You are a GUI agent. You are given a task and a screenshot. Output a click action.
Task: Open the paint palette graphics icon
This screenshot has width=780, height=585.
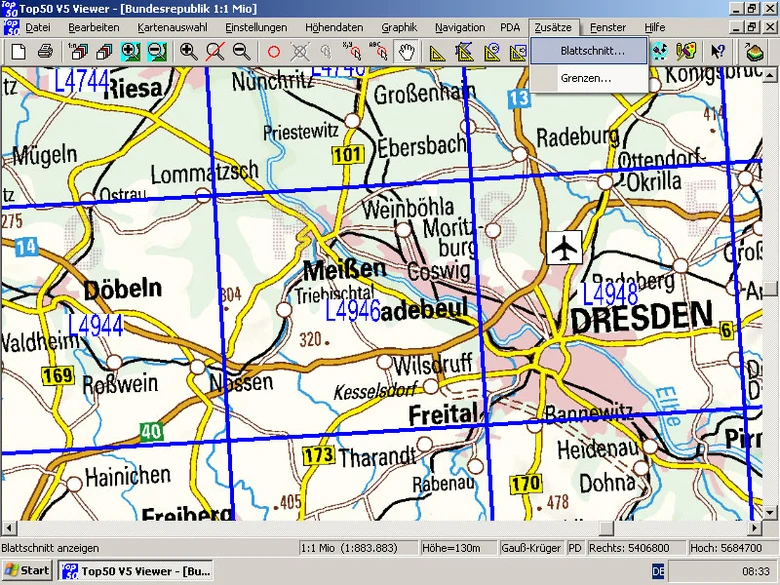pyautogui.click(x=685, y=51)
